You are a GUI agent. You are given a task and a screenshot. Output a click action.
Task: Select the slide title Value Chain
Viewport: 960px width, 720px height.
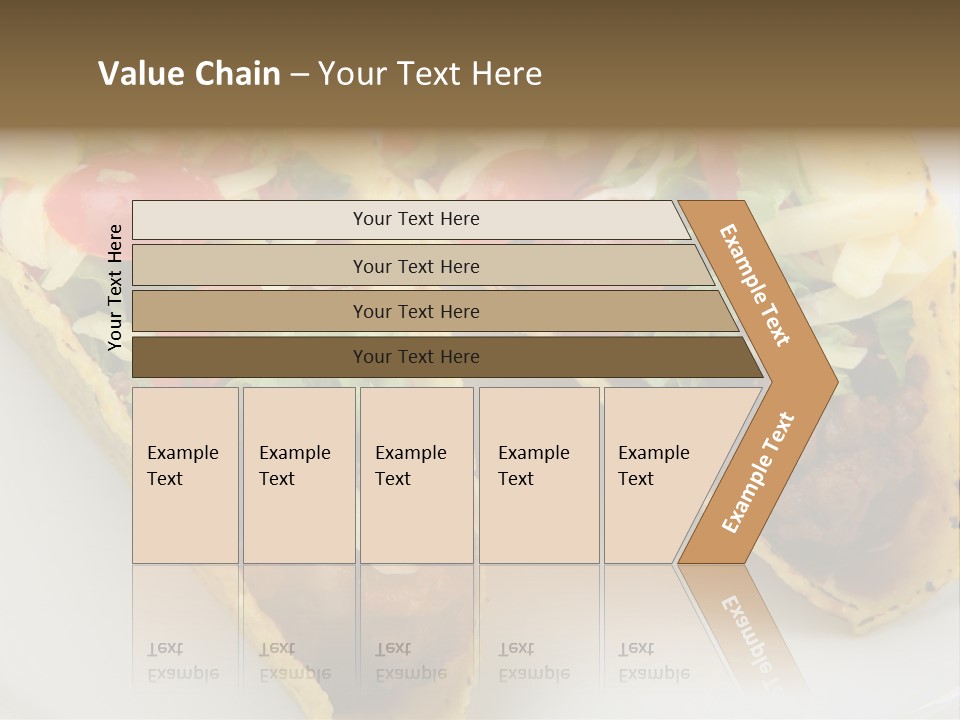(x=189, y=73)
